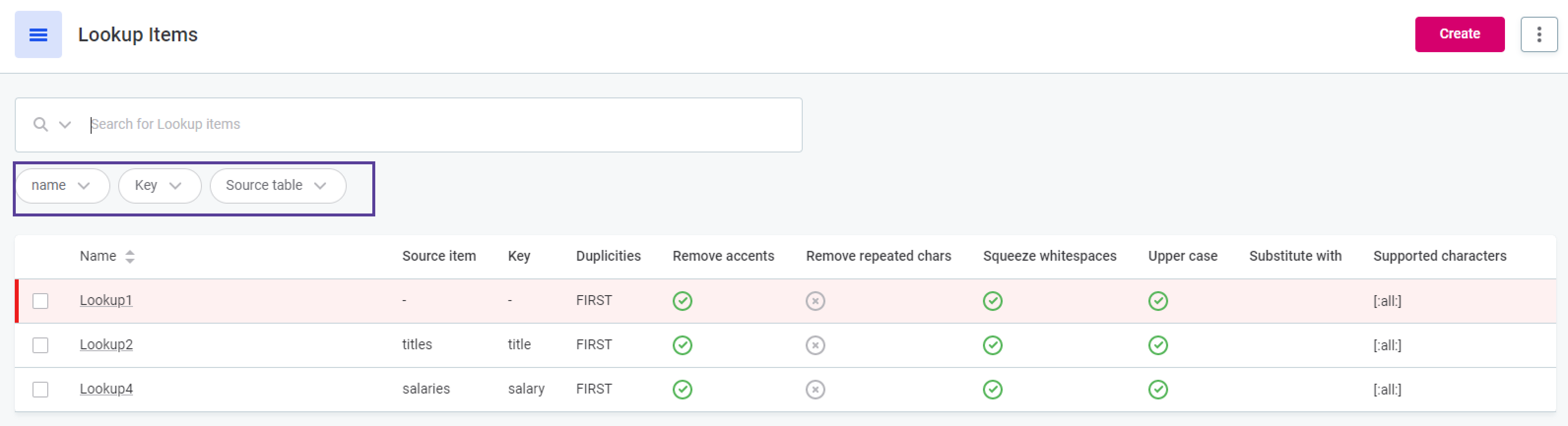Click Lookup1 Remove accents green checkmark
The width and height of the screenshot is (1568, 426).
[x=682, y=301]
